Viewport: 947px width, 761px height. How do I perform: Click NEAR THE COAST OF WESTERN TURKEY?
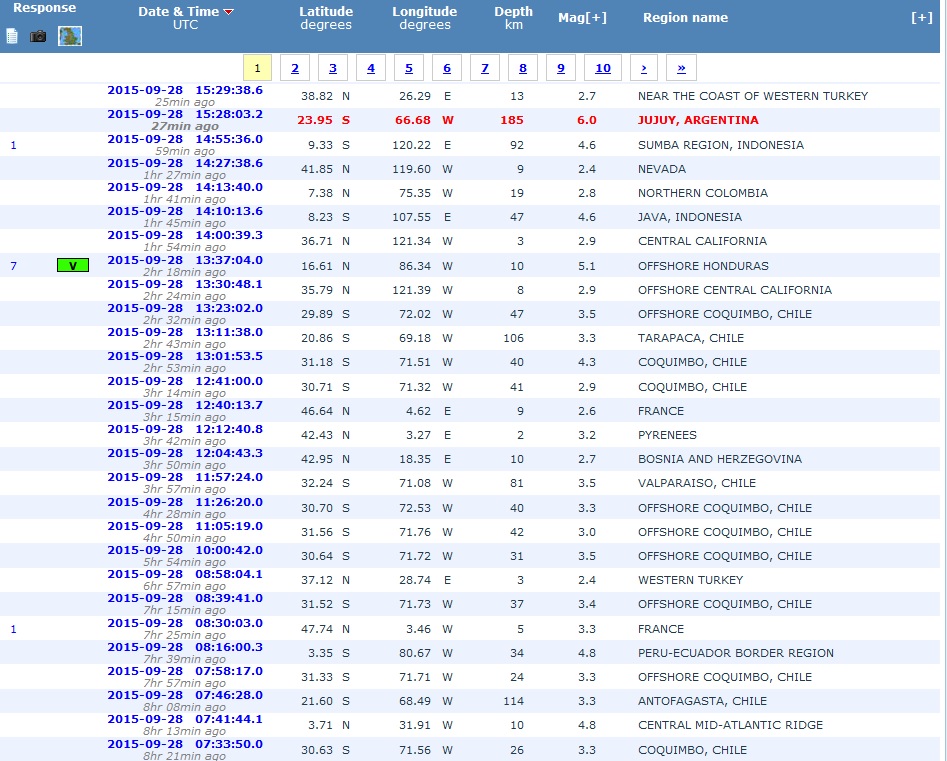pos(753,96)
